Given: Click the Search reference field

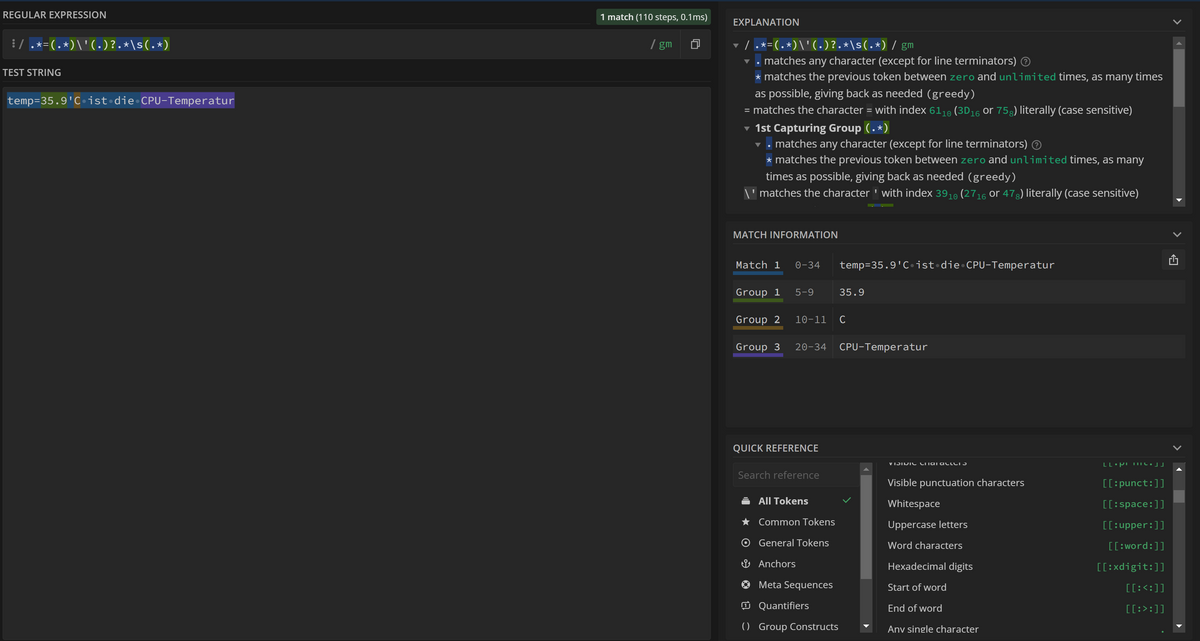Looking at the screenshot, I should tap(795, 475).
